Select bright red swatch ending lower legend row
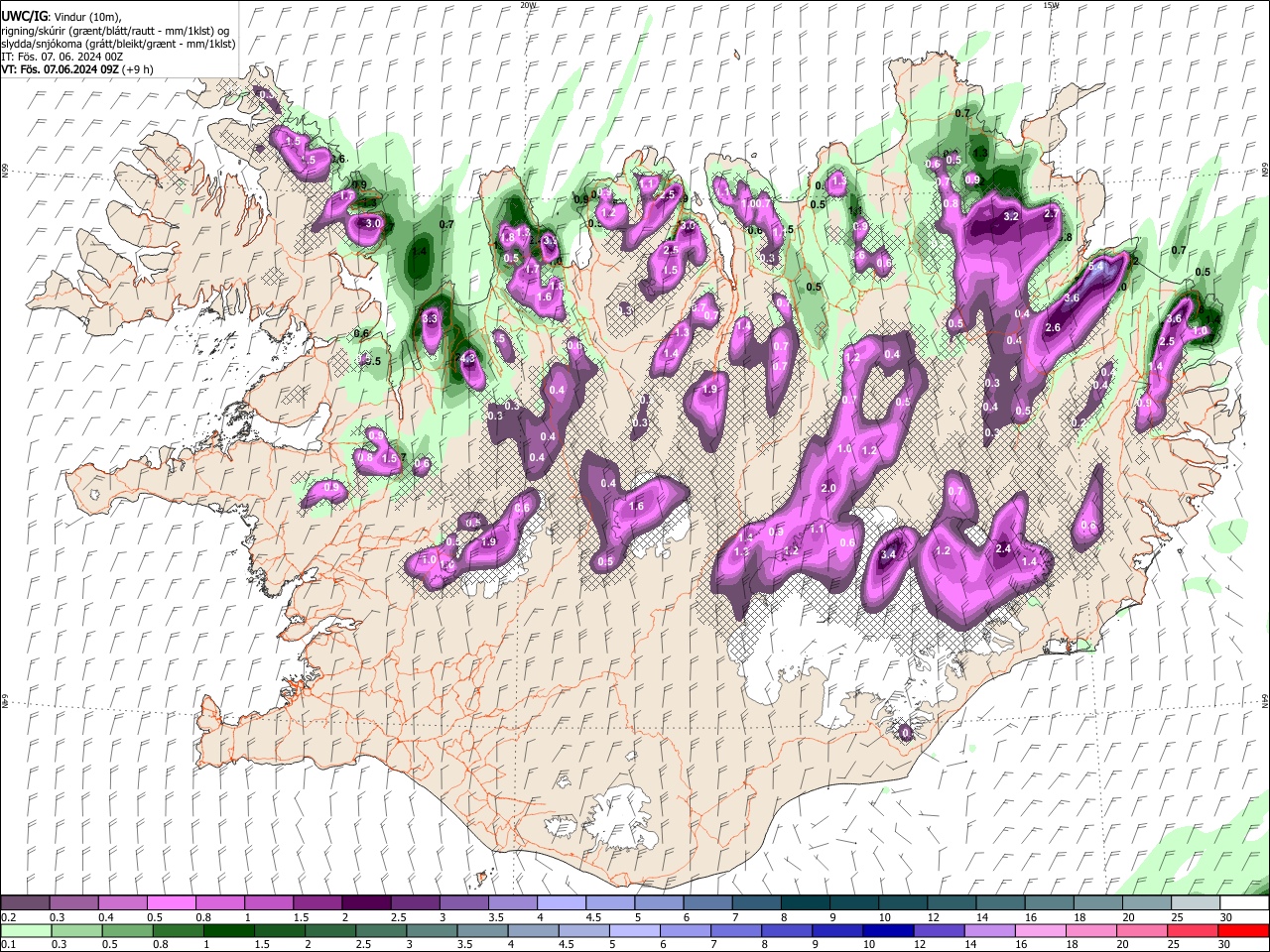Viewport: 1270px width, 952px height. click(1242, 930)
